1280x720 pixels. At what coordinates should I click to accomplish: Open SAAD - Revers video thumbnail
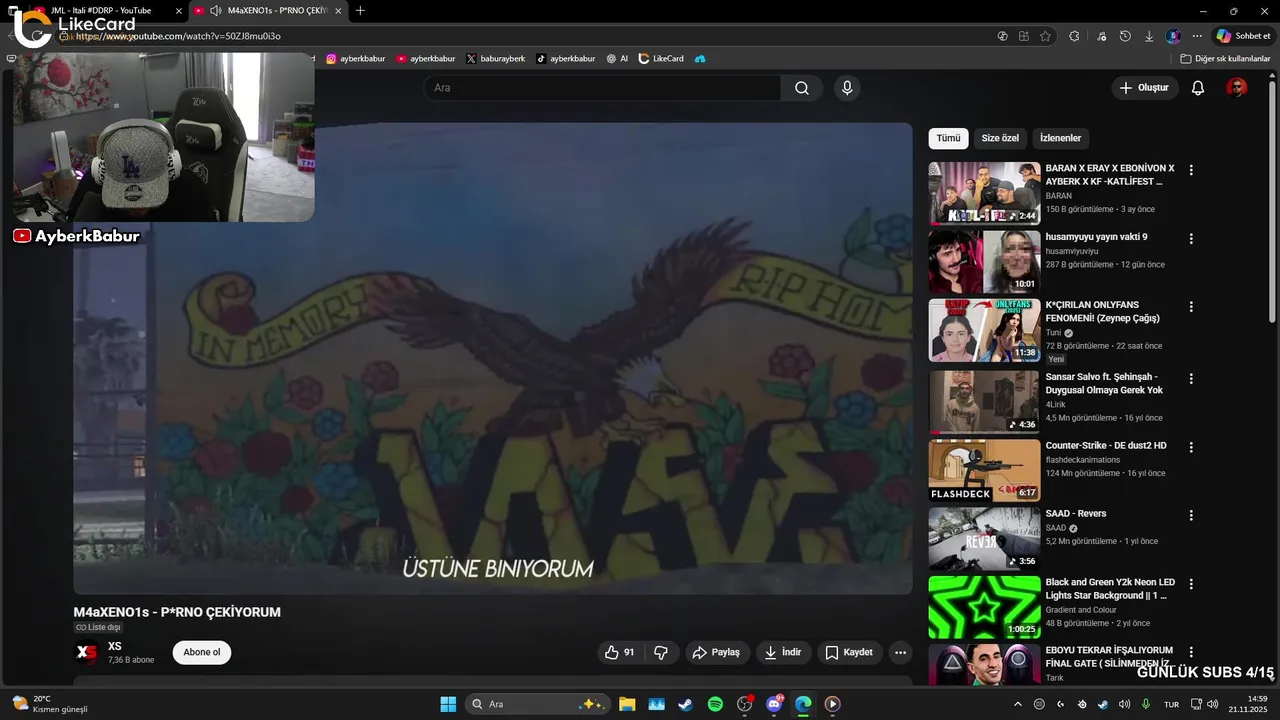984,538
